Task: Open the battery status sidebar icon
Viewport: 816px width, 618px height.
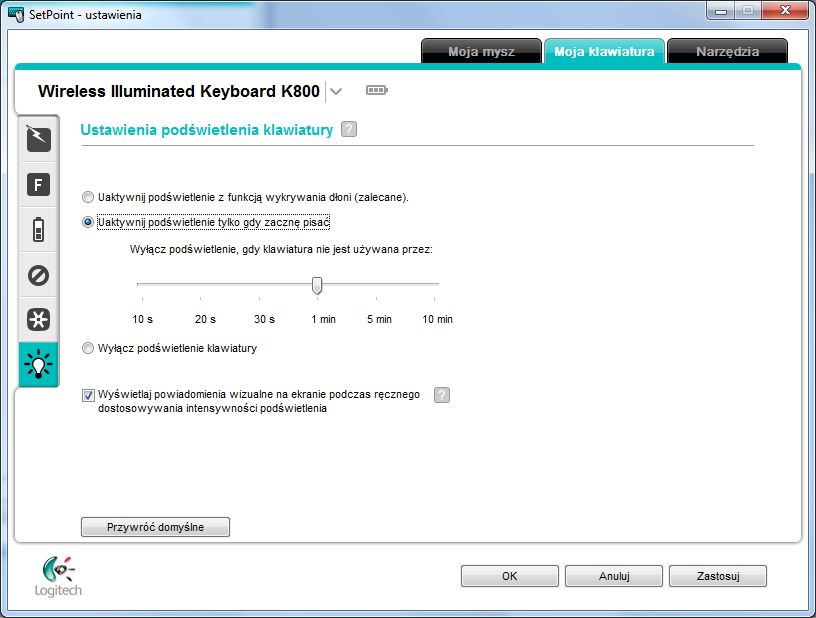Action: pos(39,229)
